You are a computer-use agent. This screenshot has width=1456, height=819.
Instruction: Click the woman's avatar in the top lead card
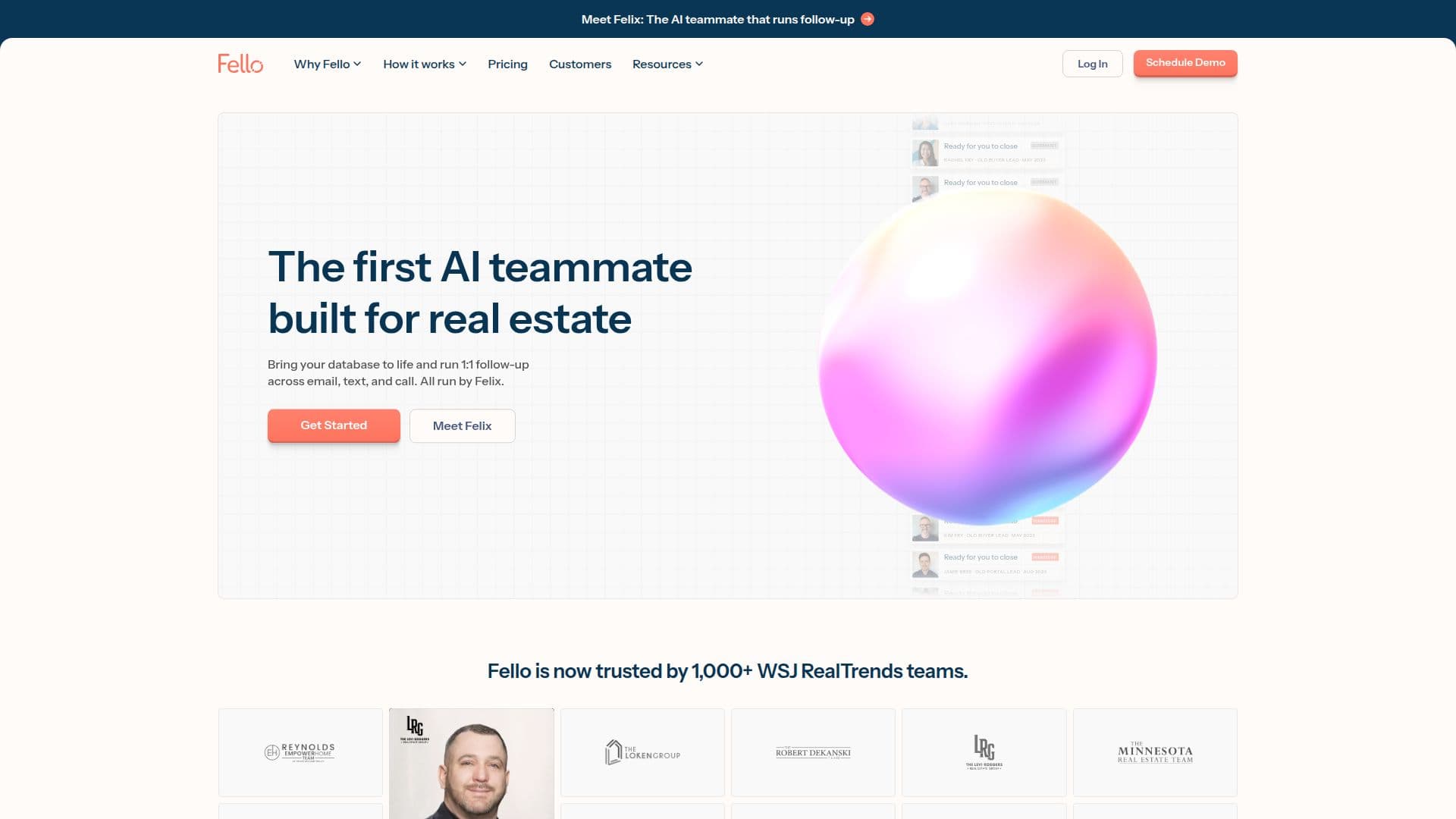pyautogui.click(x=925, y=153)
